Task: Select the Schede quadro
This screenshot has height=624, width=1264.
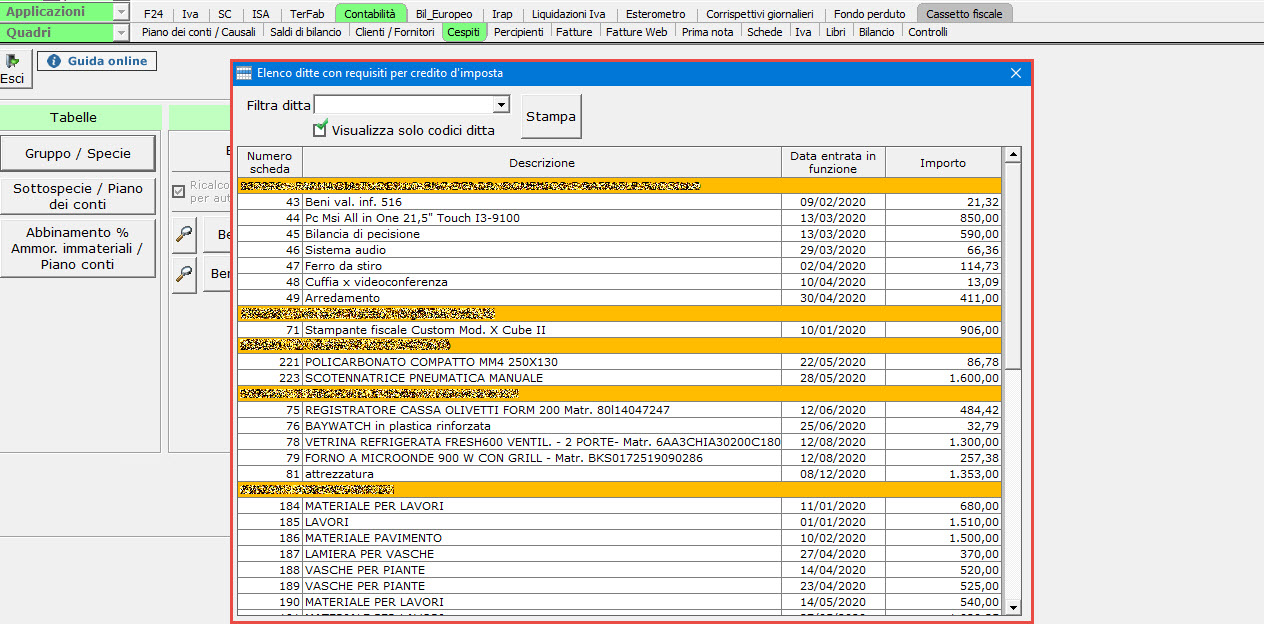Action: (765, 32)
